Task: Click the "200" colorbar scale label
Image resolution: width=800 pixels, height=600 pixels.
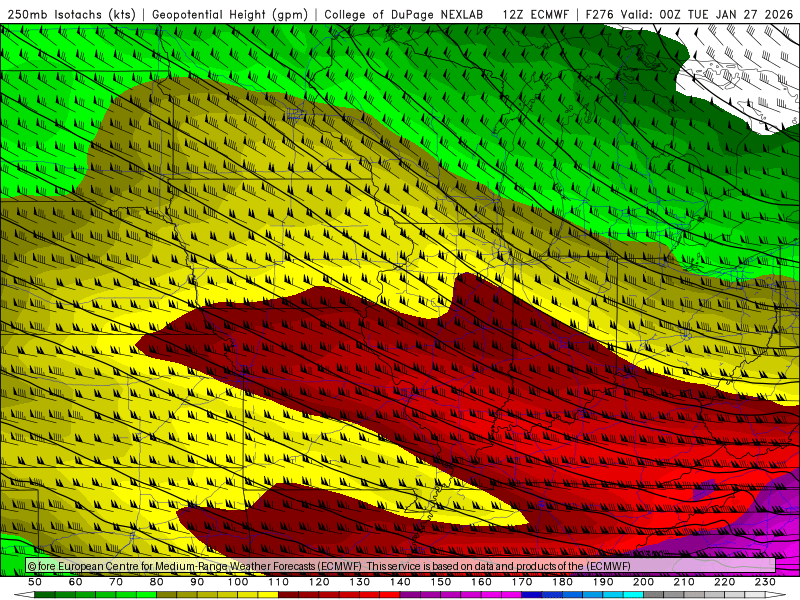Action: point(643,582)
